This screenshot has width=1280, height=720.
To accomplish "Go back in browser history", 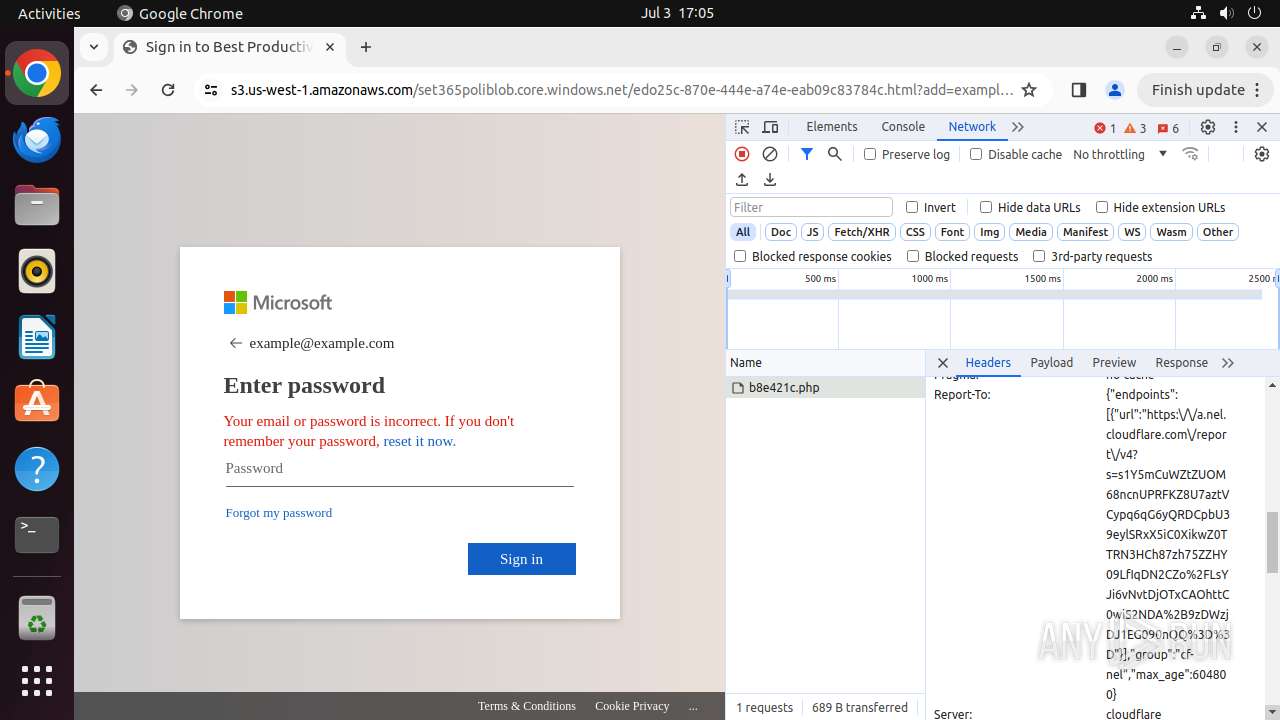I will (96, 90).
